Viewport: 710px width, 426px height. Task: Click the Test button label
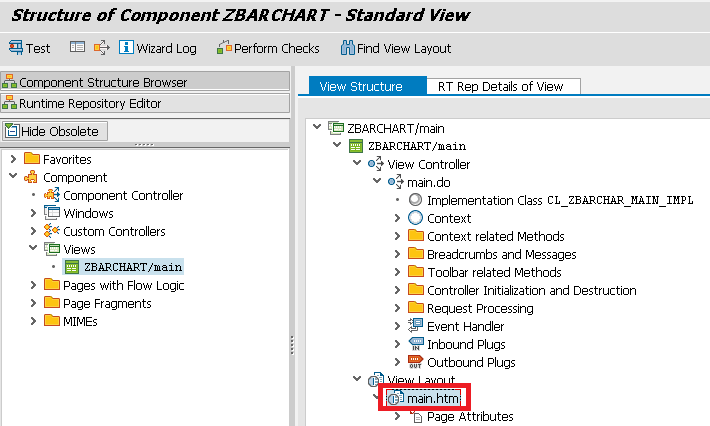pyautogui.click(x=38, y=48)
